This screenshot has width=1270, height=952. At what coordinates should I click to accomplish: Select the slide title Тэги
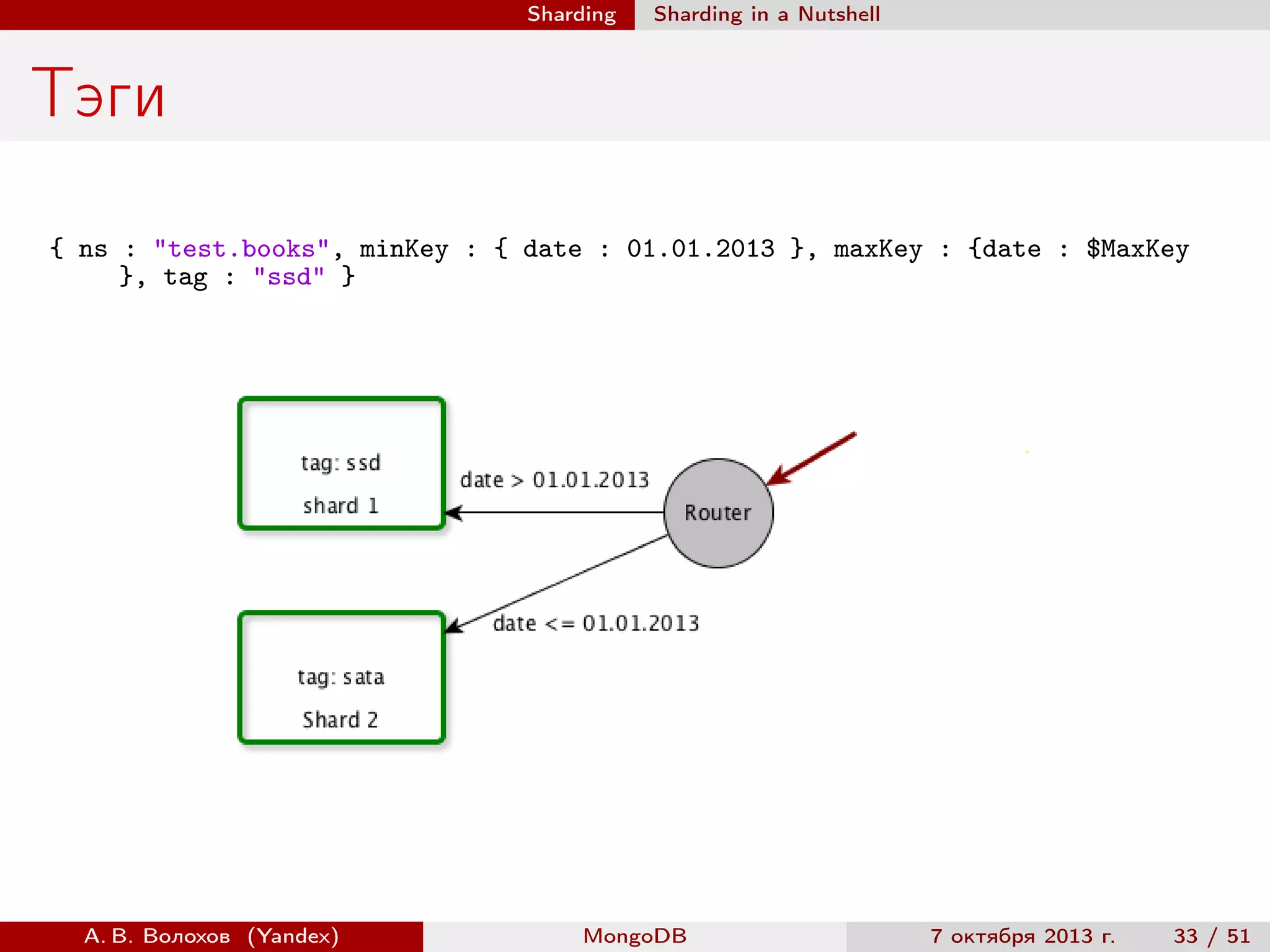coord(98,93)
